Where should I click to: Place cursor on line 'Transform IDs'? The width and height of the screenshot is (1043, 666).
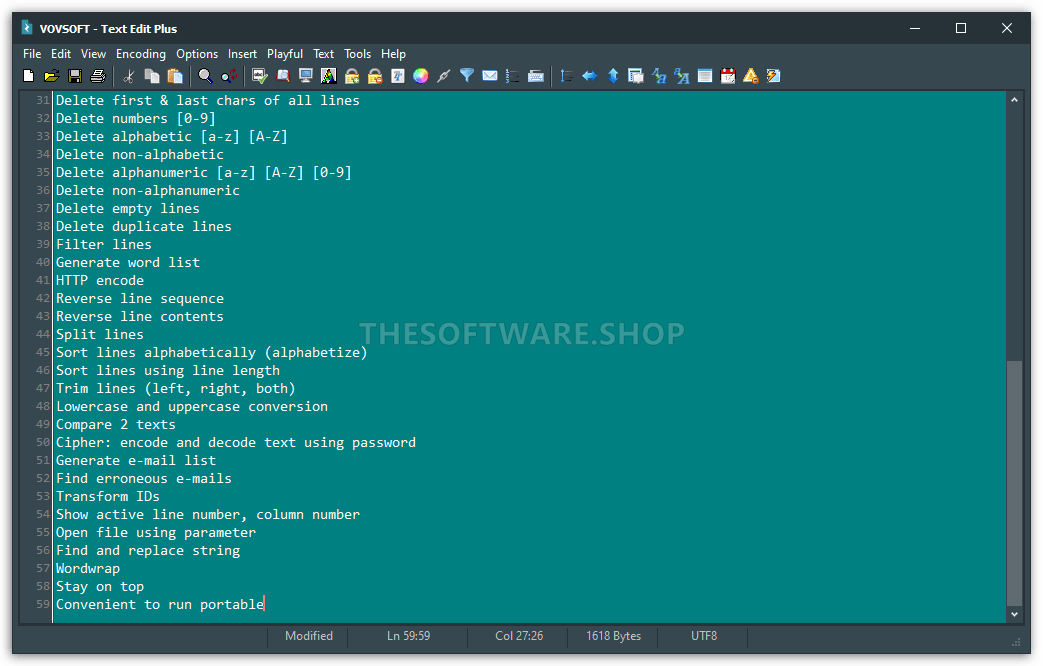point(108,496)
